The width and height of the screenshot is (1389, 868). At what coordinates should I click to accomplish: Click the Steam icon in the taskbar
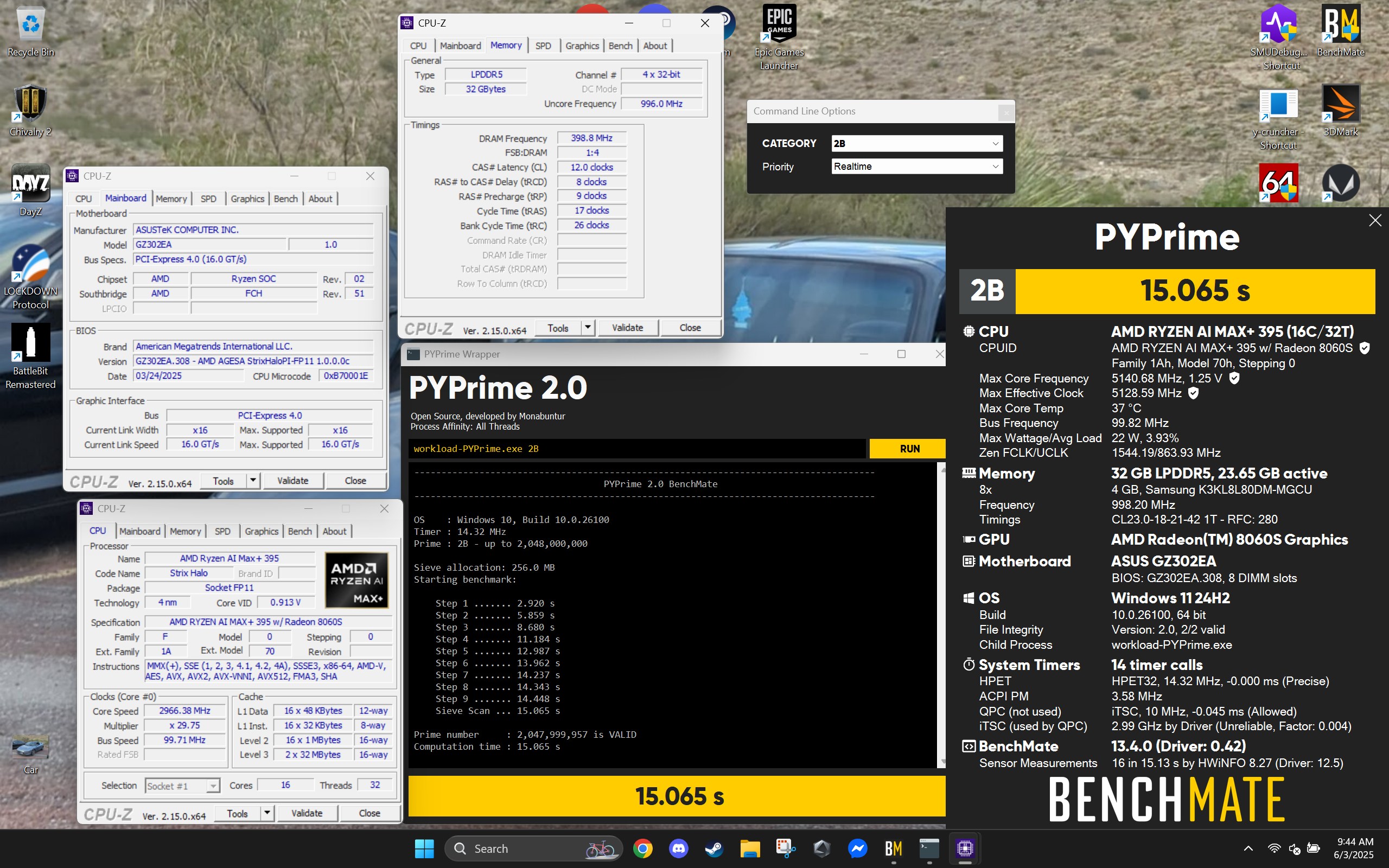(714, 848)
